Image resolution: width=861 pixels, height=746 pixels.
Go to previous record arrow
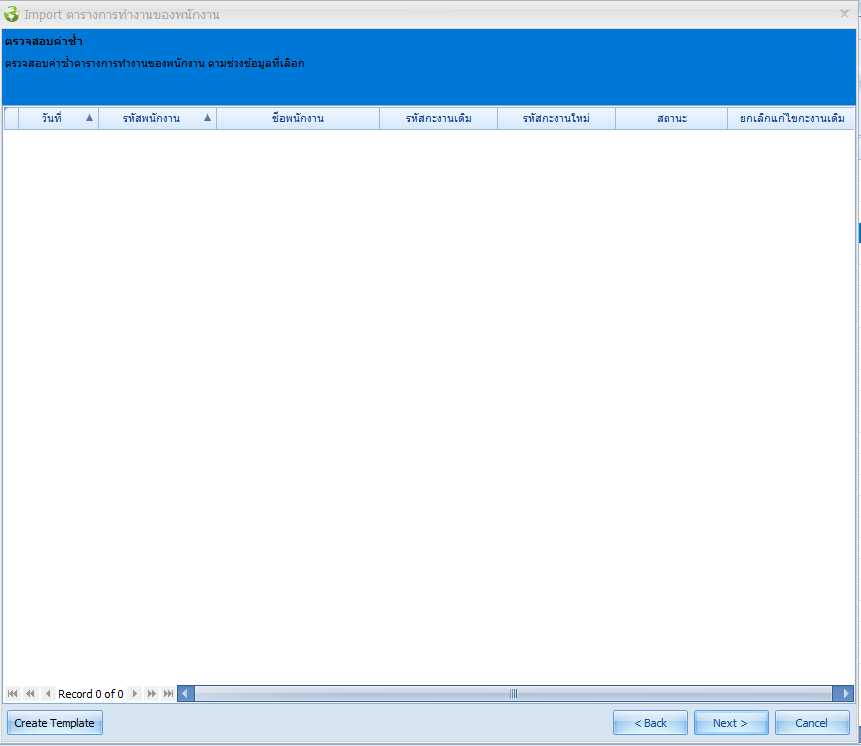[48, 693]
